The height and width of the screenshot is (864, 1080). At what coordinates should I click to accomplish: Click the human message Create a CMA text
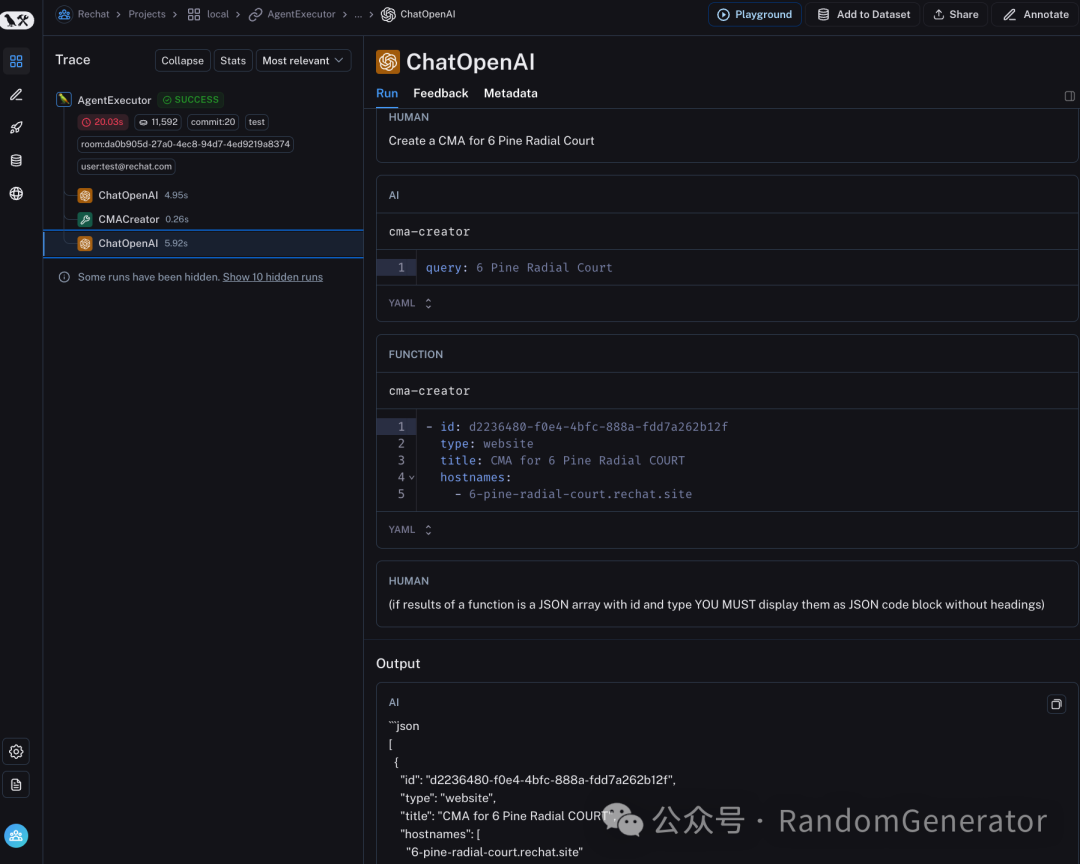click(491, 141)
